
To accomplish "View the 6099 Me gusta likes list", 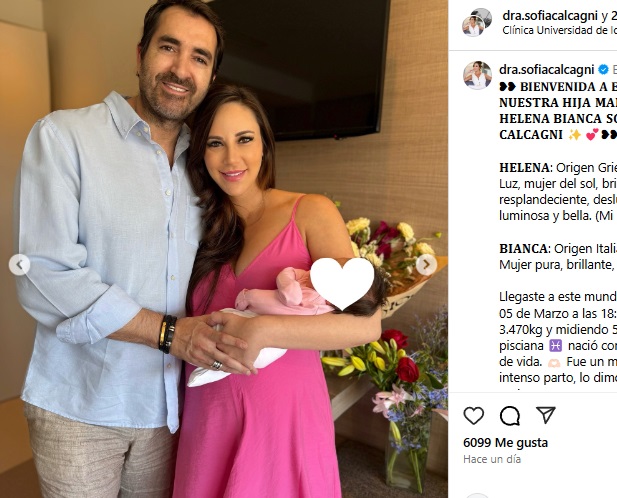I will (x=505, y=443).
